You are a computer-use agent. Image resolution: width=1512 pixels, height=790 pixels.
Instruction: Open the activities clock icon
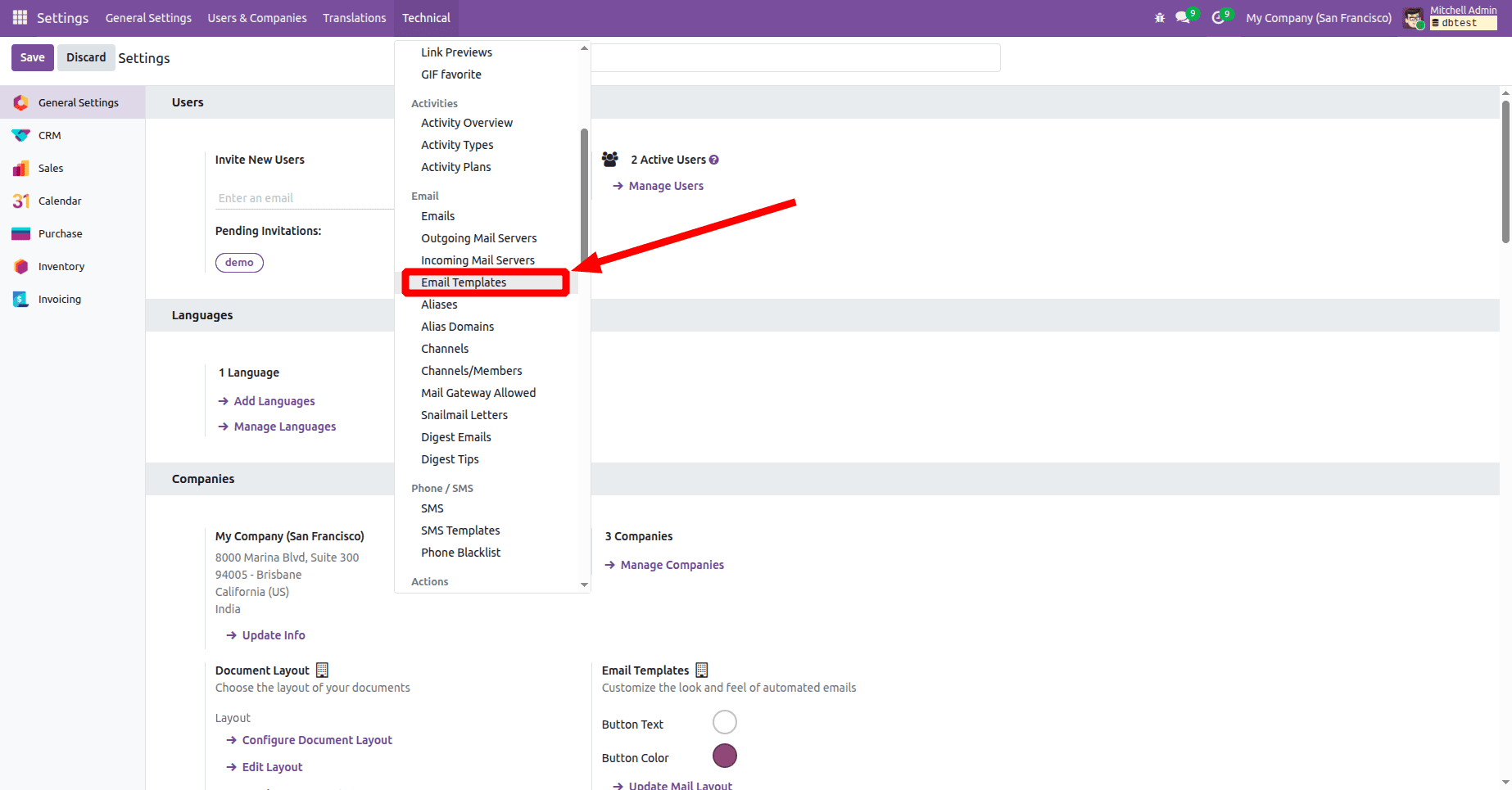point(1218,17)
